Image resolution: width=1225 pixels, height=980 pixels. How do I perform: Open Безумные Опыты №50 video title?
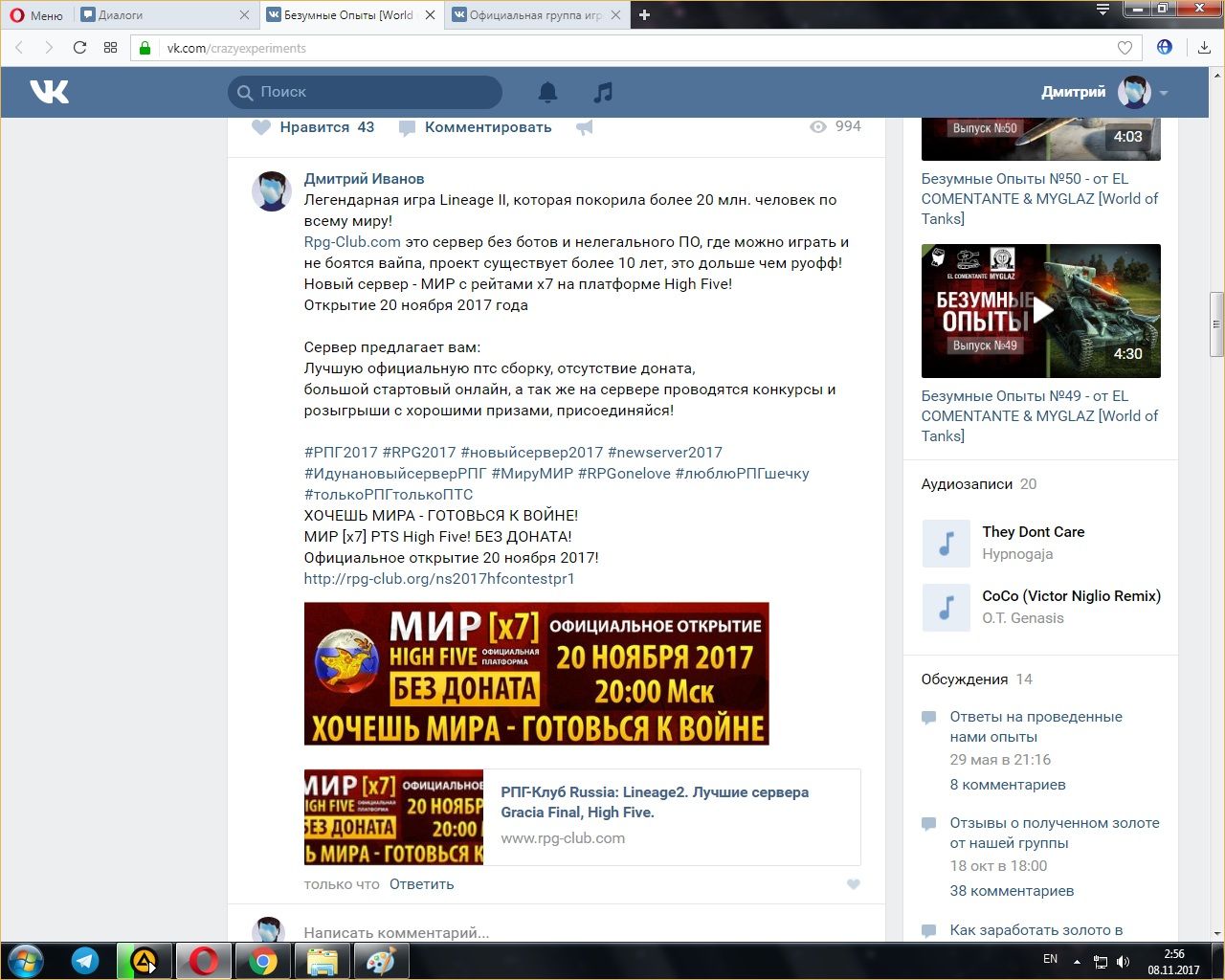[1039, 199]
